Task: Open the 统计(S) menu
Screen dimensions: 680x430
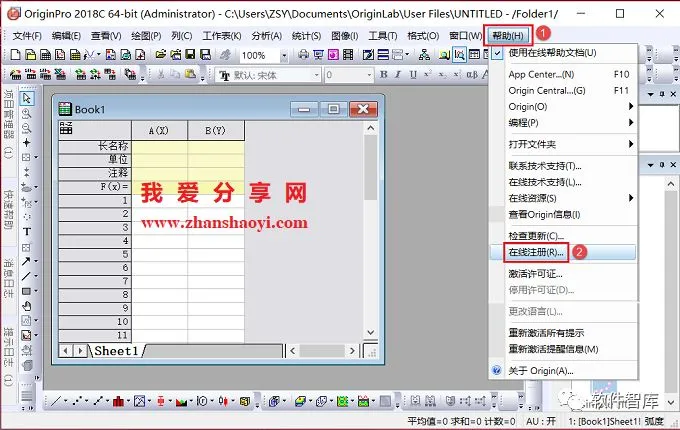Action: (x=307, y=36)
